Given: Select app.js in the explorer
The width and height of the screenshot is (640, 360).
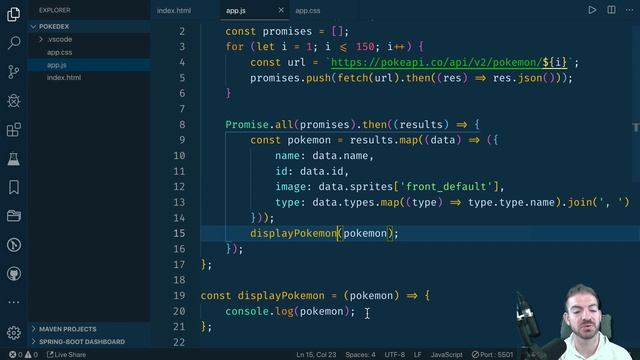Looking at the screenshot, I should coord(89,65).
